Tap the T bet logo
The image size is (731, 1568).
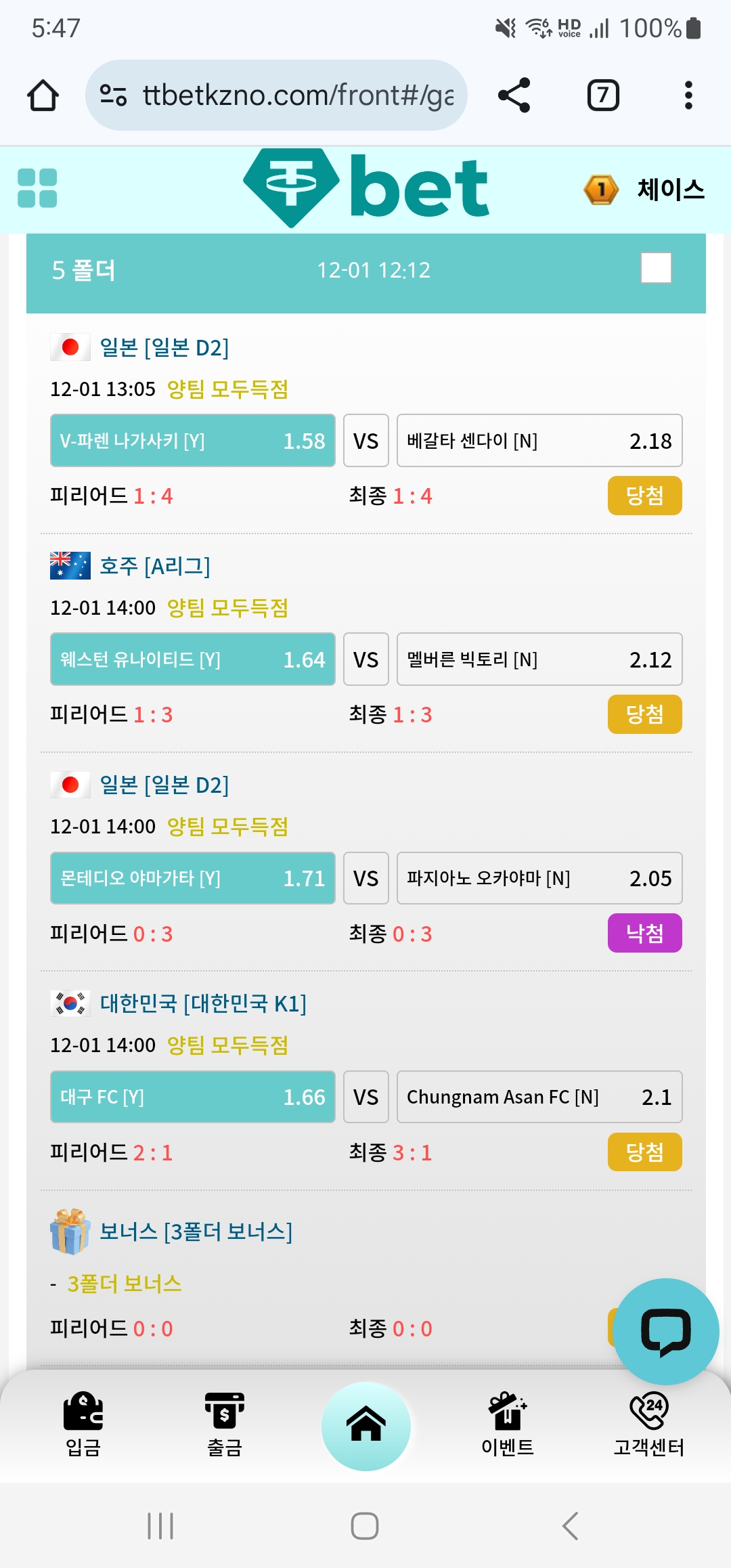[365, 188]
